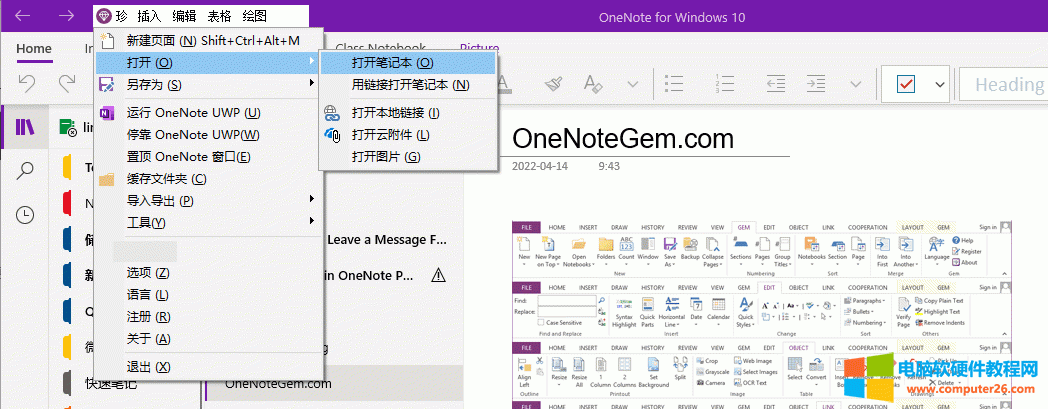This screenshot has height=409, width=1048.
Task: Click the cloud attachment paperclip icon
Action: (333, 134)
